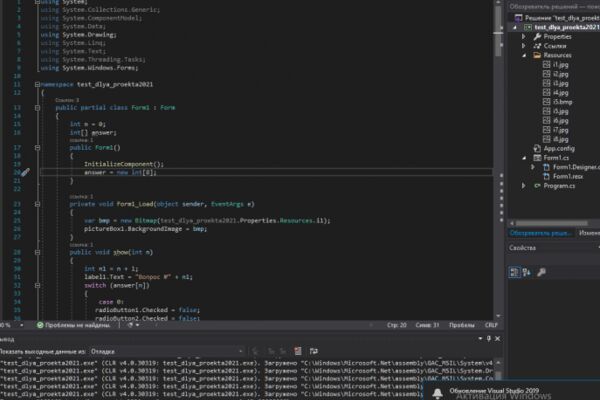This screenshot has height=400, width=600.
Task: Select i3.jpg in the Resources folder
Action: click(x=561, y=83)
